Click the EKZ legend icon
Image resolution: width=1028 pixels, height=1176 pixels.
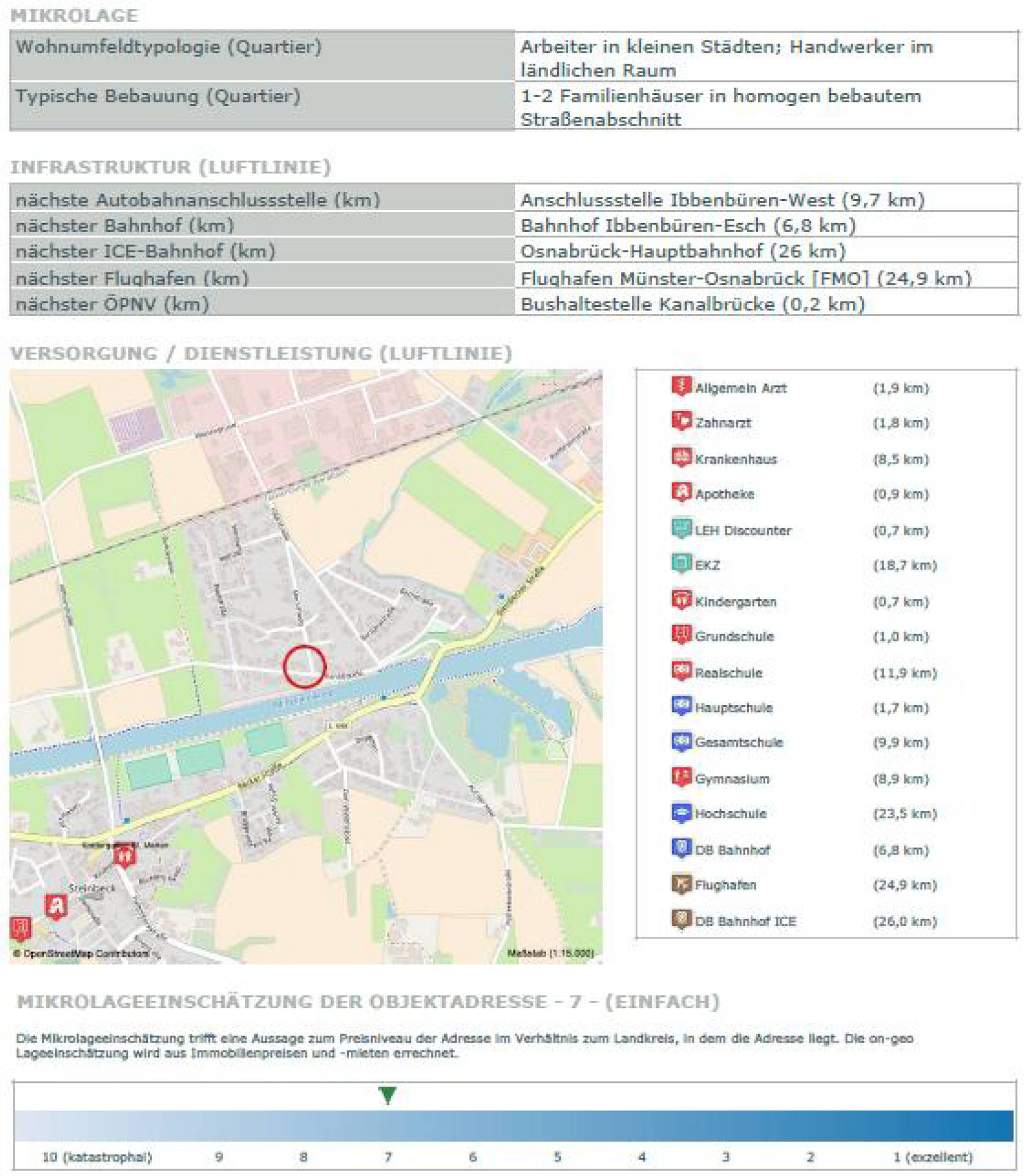(681, 563)
